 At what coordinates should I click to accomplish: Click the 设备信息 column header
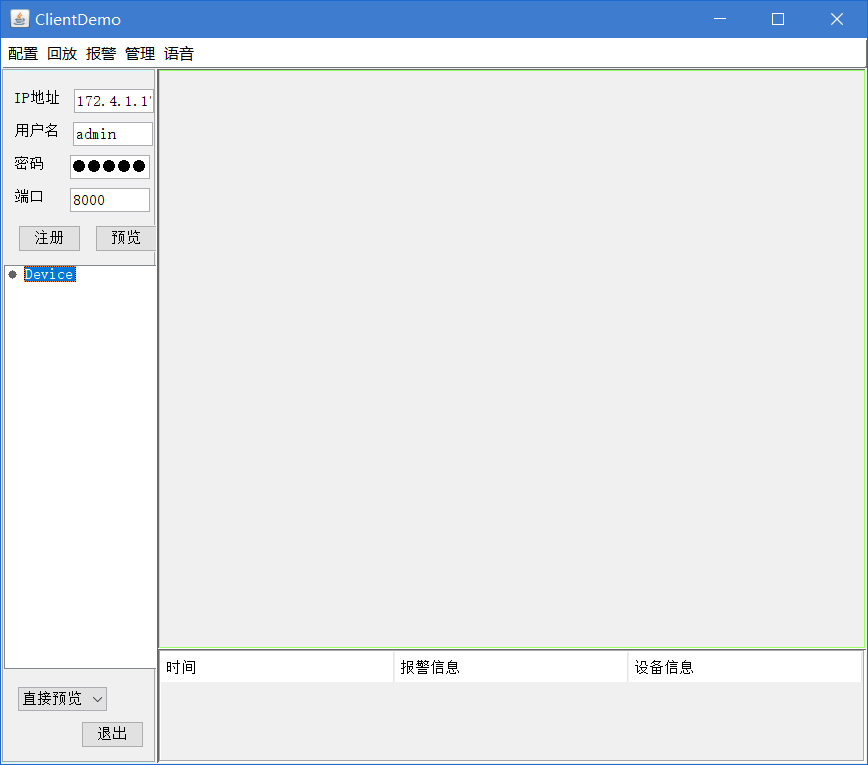click(745, 667)
